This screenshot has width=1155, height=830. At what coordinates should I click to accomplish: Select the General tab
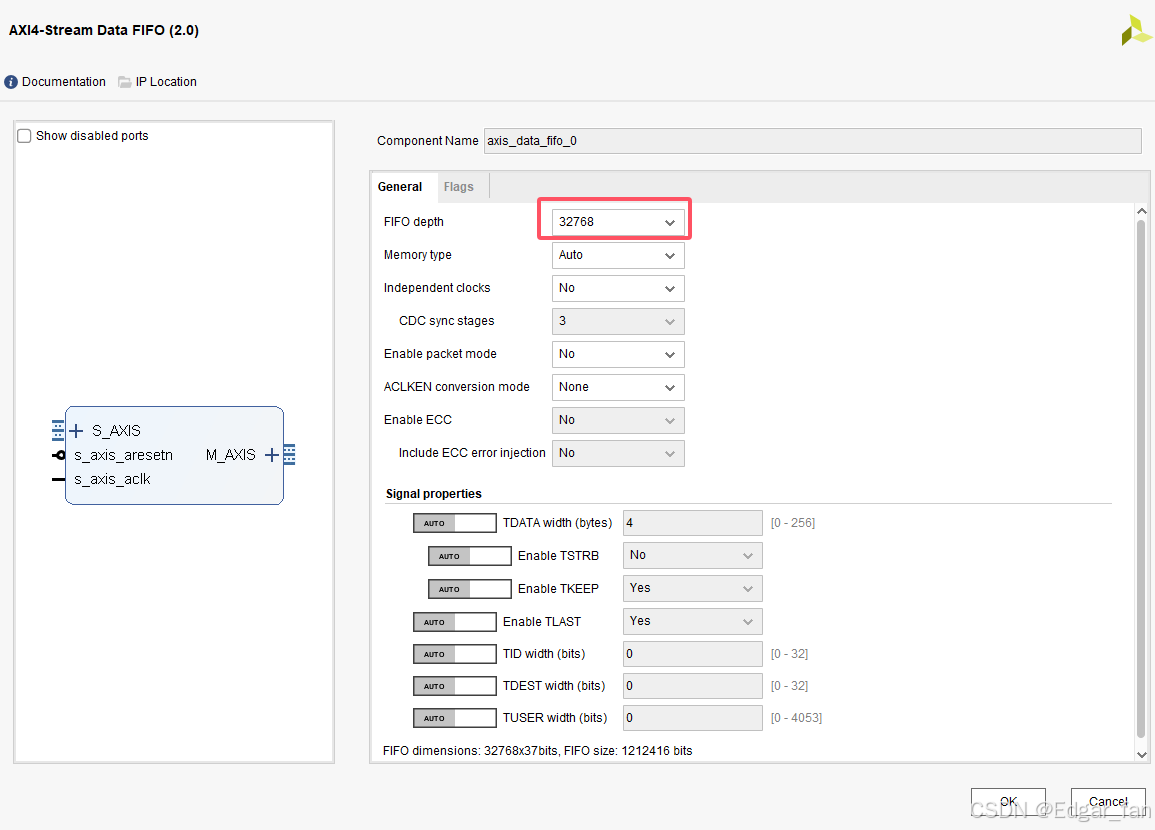pyautogui.click(x=401, y=186)
